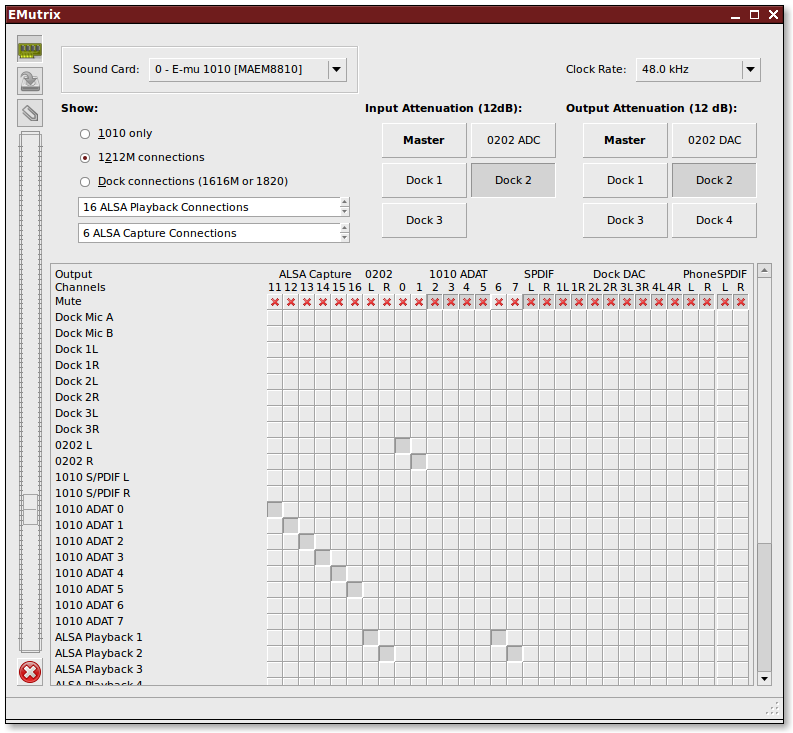Mute the 0202 L output channel

tap(371, 302)
